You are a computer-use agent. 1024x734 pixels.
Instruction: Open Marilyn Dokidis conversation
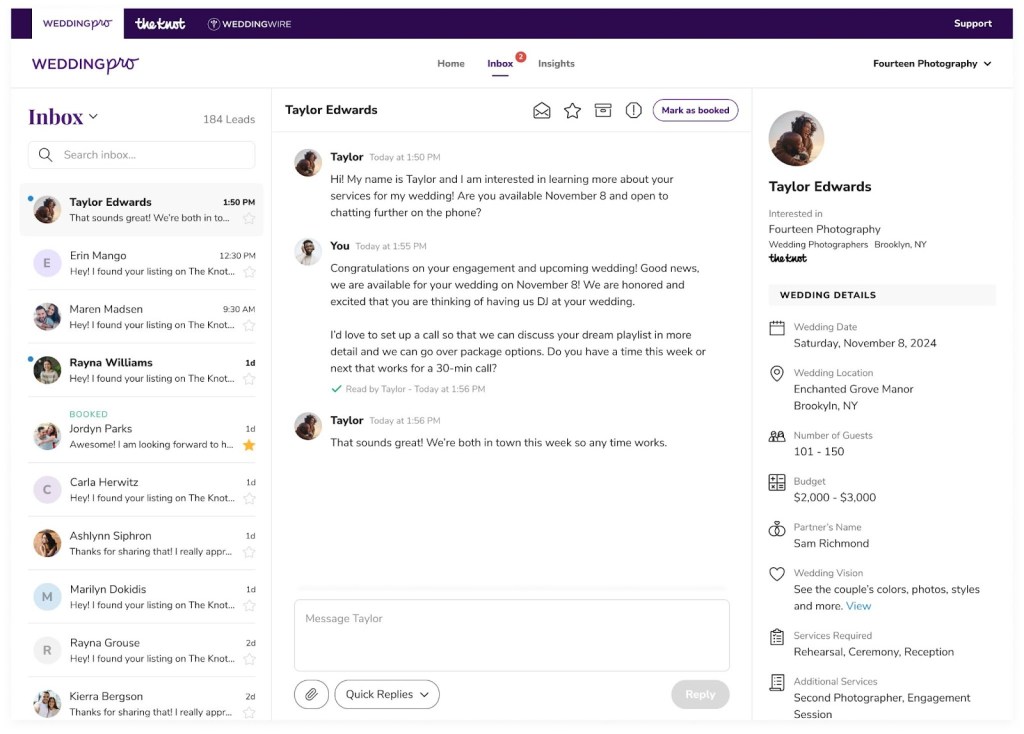[142, 597]
